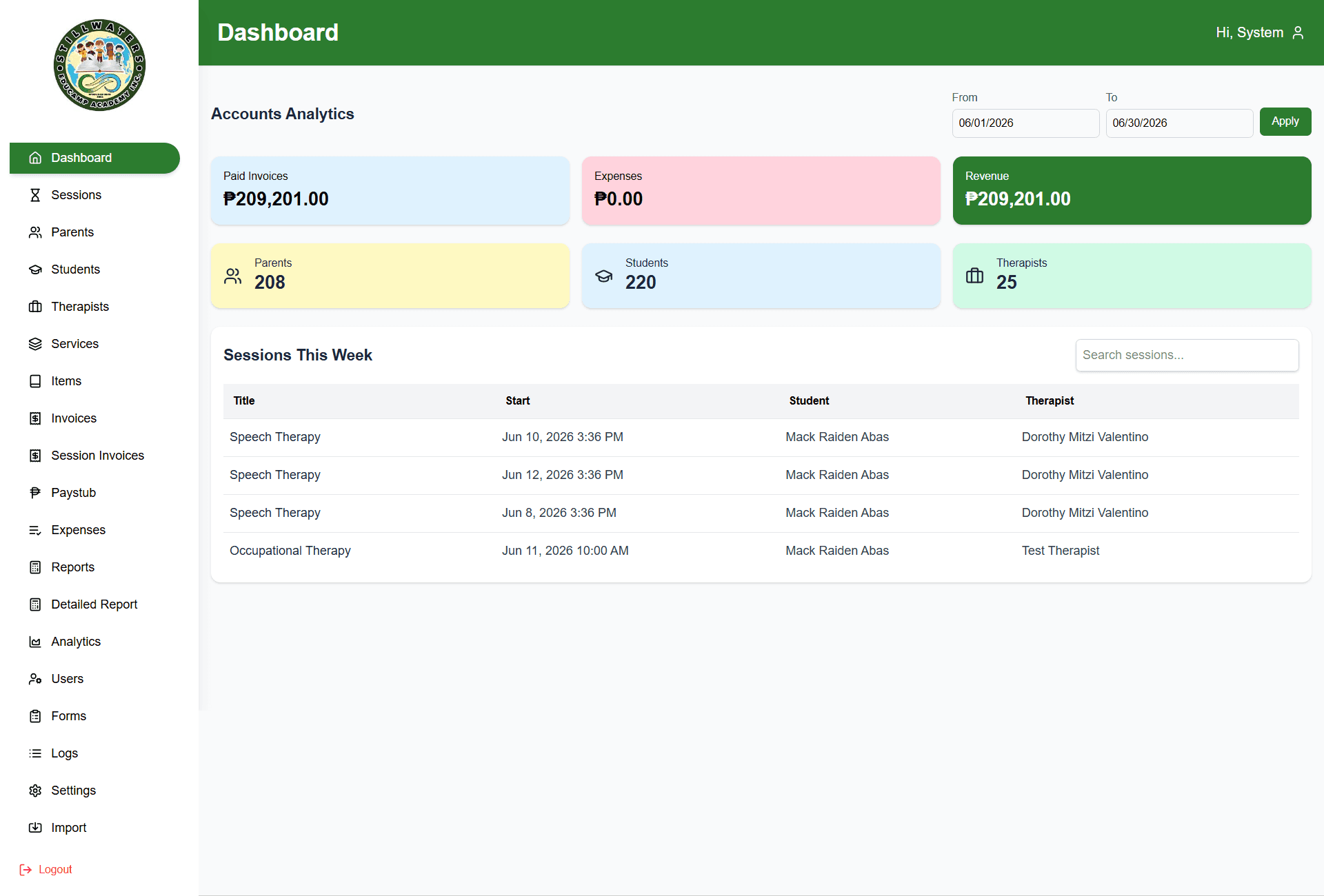
Task: Click the Paystub peso icon in sidebar
Action: pyautogui.click(x=35, y=493)
